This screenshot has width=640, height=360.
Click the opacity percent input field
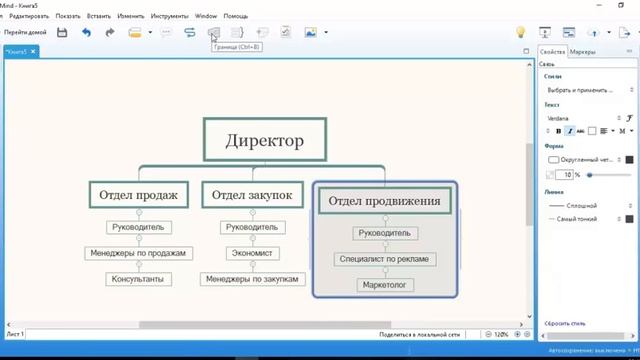point(564,175)
